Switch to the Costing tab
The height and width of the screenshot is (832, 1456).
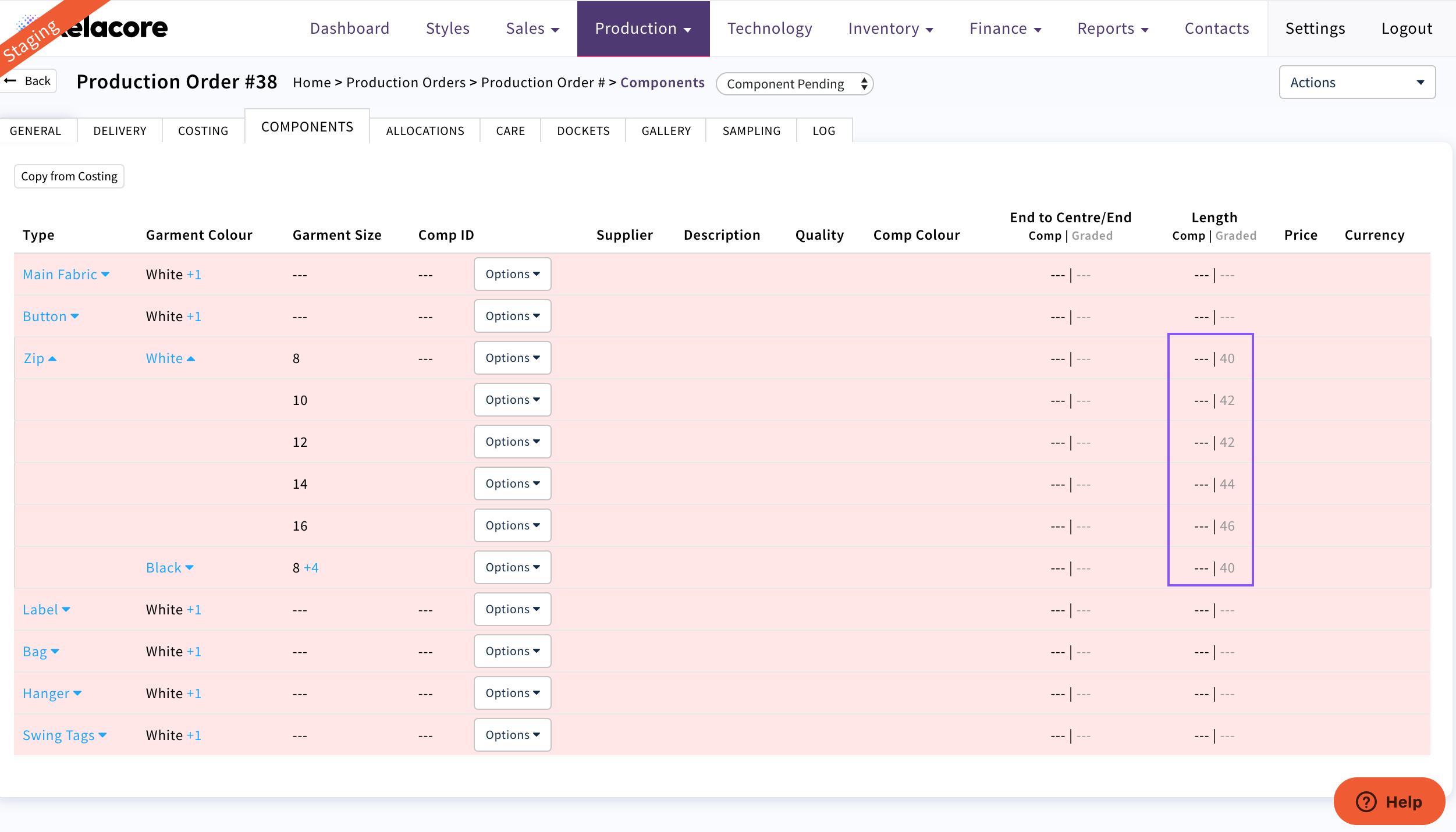point(203,131)
